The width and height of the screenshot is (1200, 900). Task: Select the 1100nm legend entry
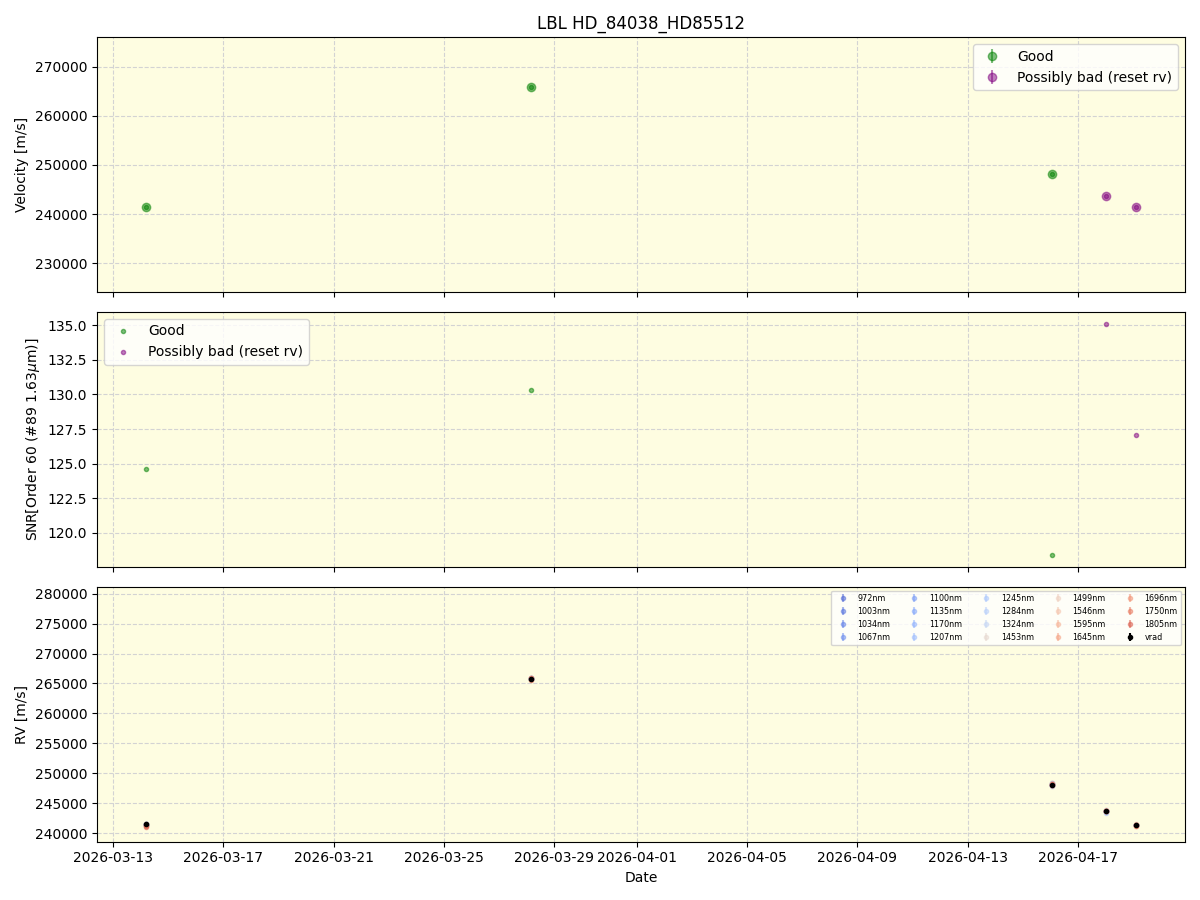(x=937, y=598)
